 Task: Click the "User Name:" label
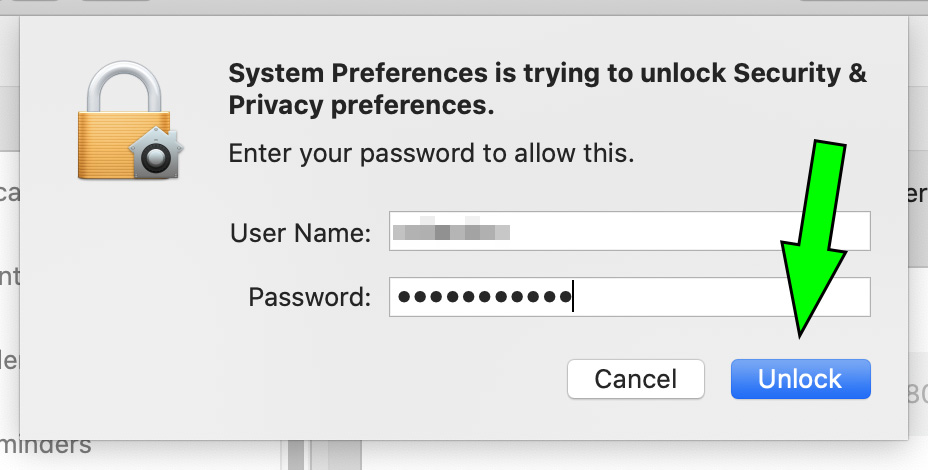301,233
